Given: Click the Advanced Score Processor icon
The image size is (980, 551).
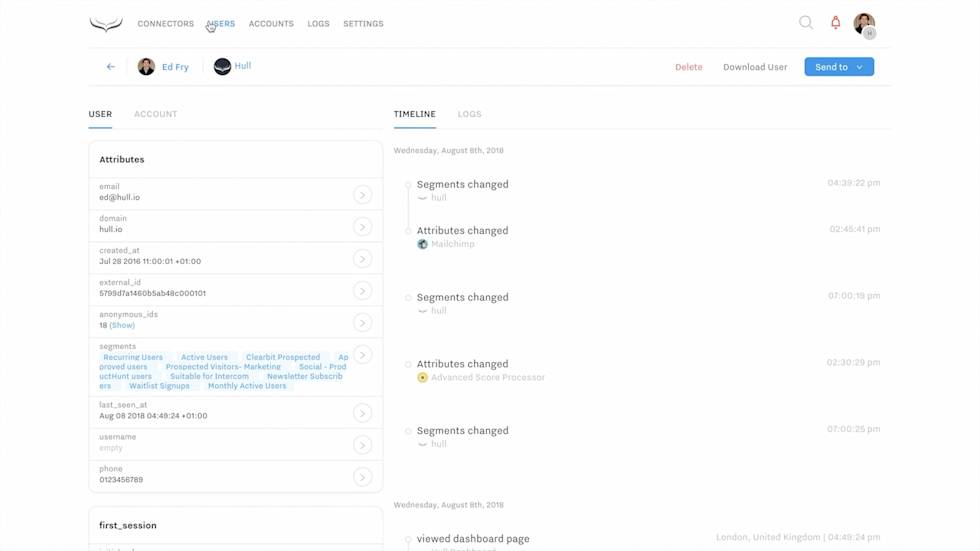Looking at the screenshot, I should point(422,378).
